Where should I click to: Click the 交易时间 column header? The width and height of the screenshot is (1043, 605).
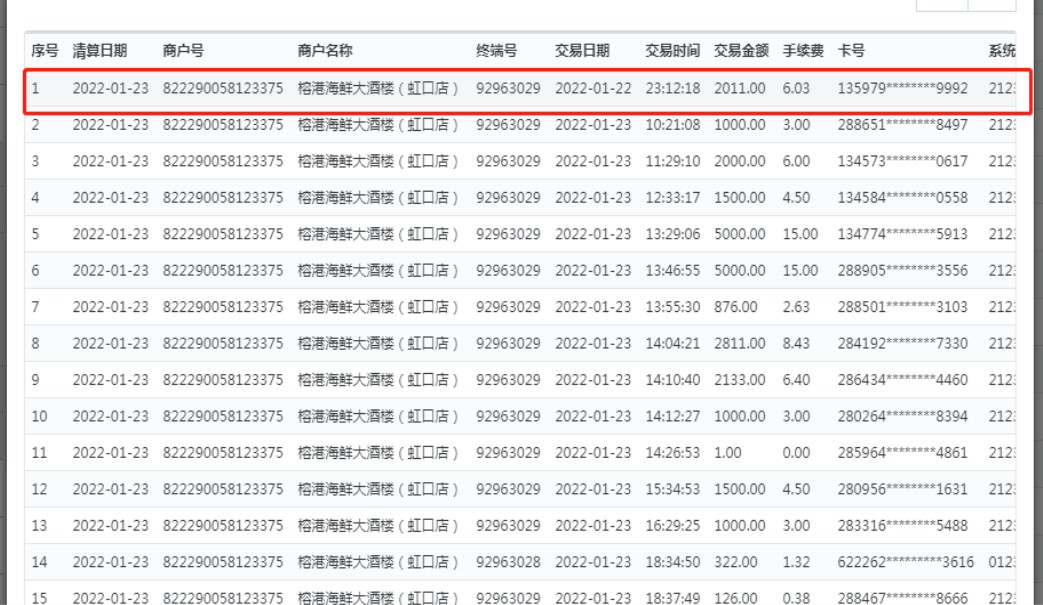coord(673,52)
